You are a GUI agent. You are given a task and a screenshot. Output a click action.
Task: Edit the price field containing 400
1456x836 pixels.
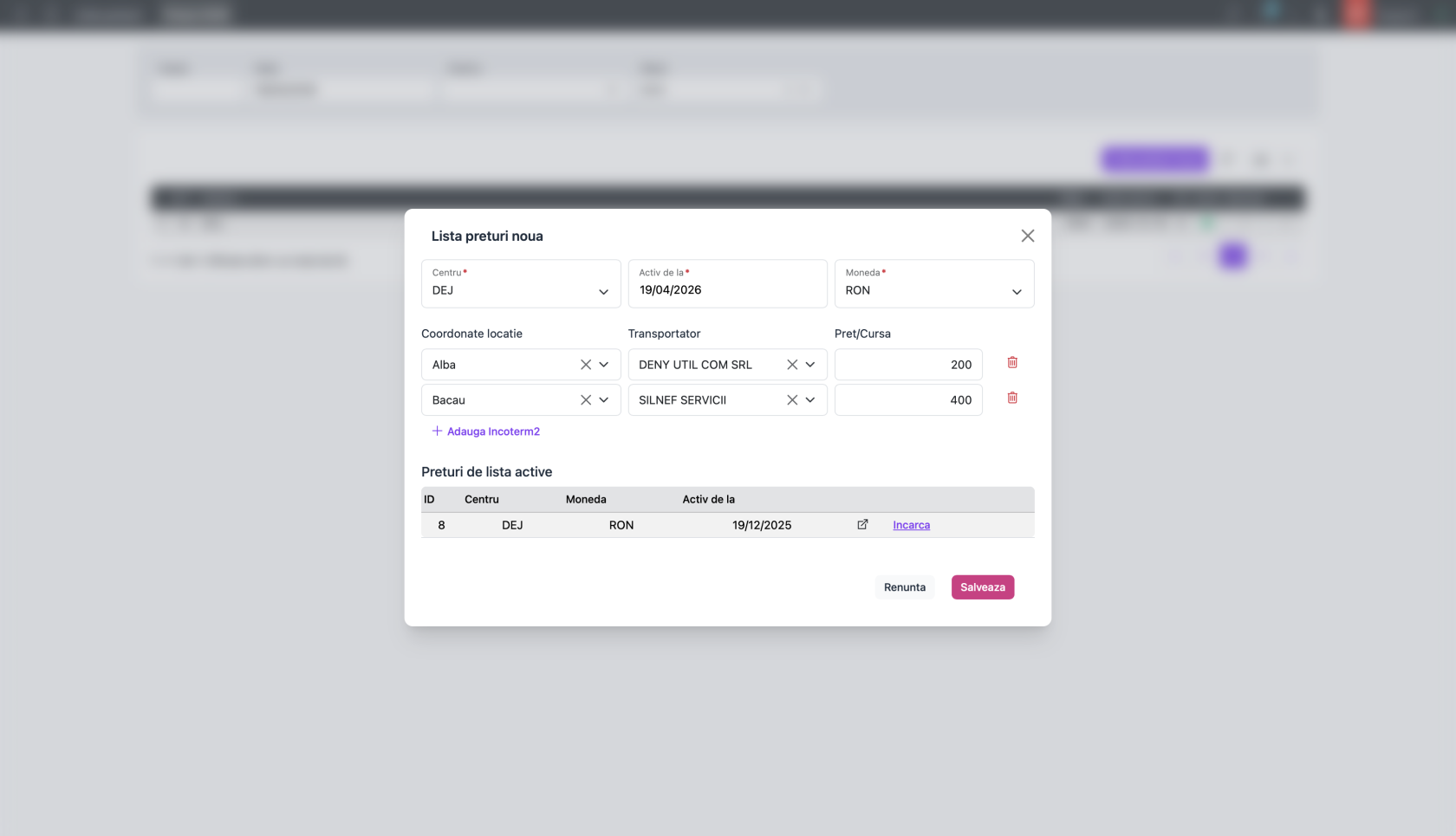[908, 400]
